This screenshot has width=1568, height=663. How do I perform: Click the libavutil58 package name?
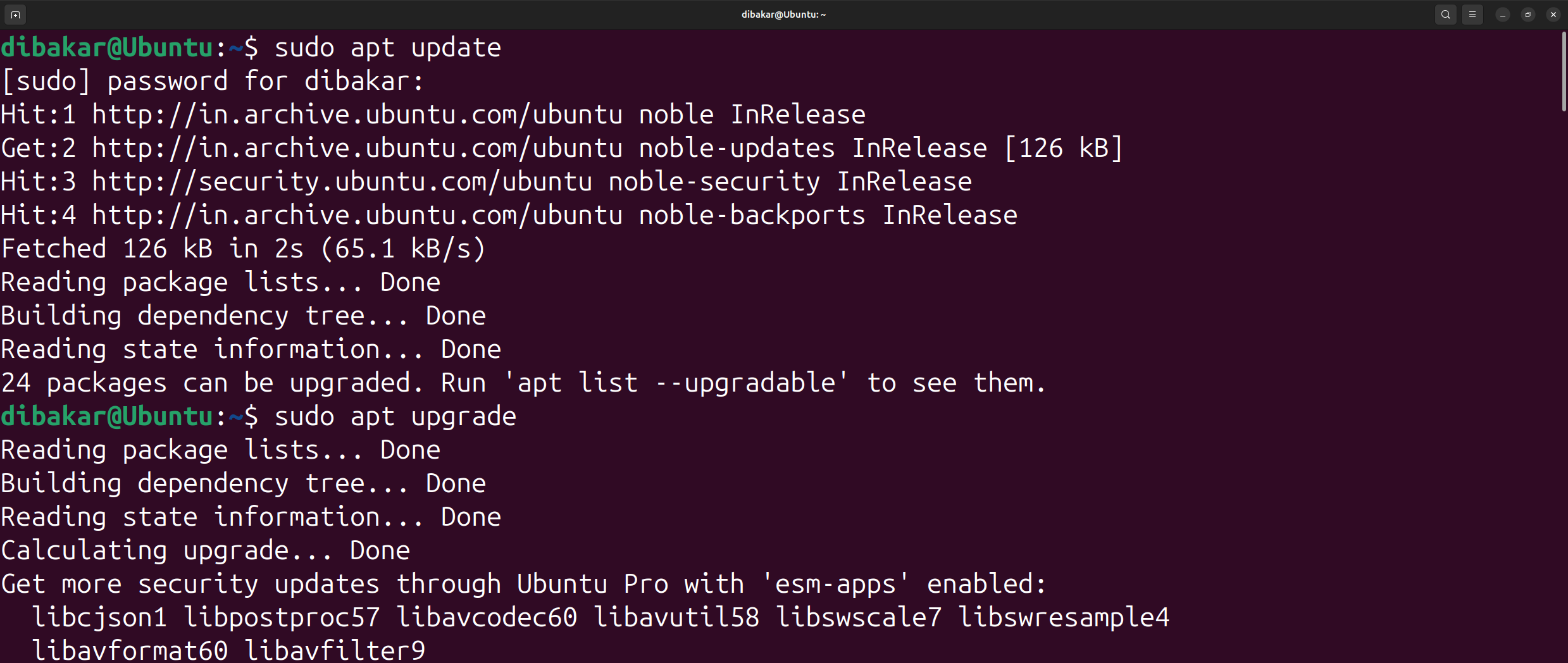coord(677,618)
